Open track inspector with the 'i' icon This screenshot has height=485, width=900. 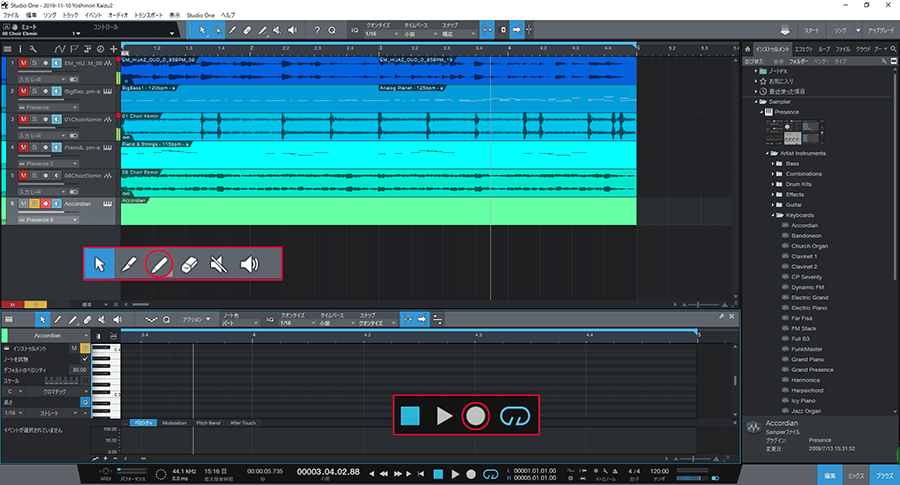tap(21, 48)
